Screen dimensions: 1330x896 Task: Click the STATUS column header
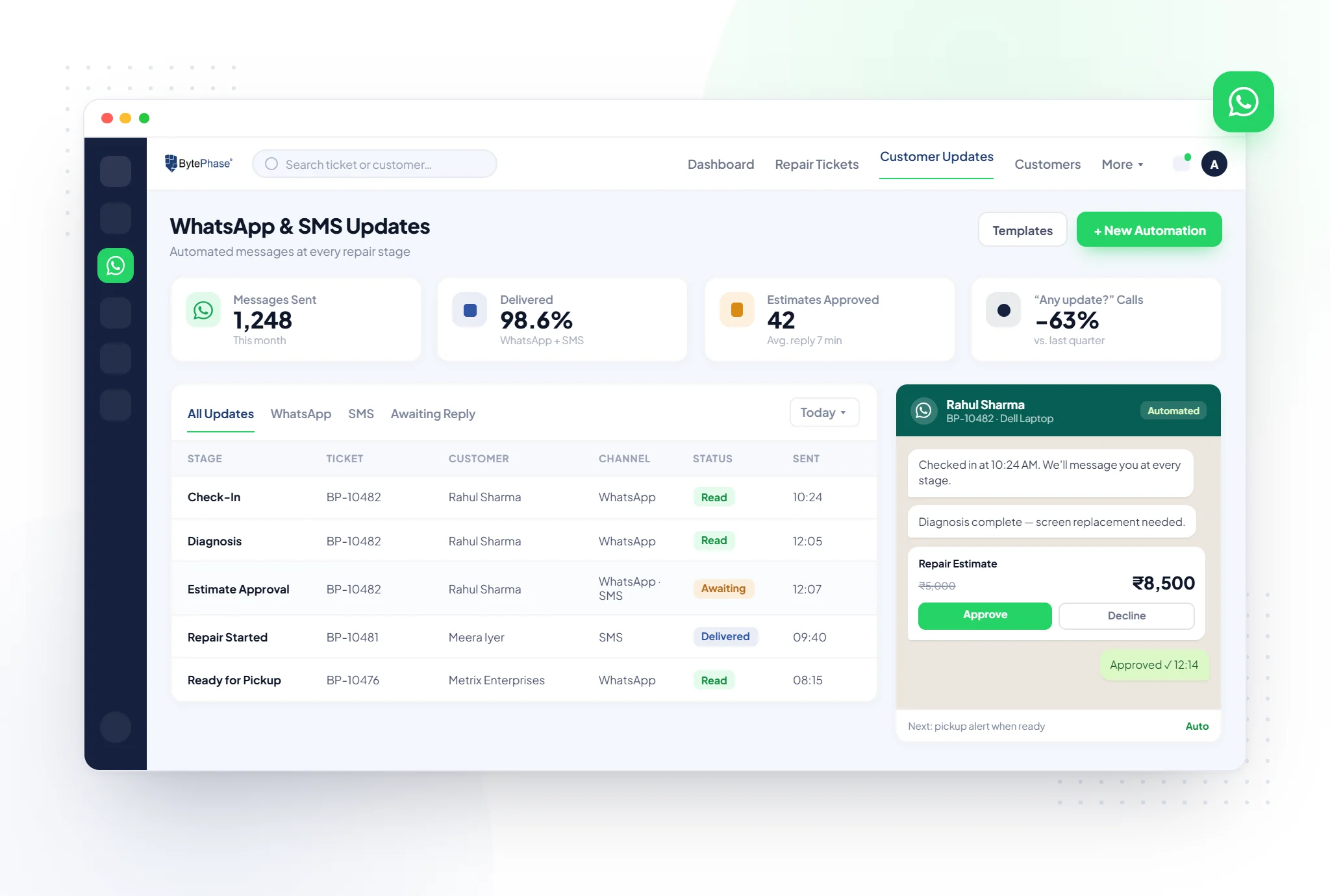[x=712, y=458]
